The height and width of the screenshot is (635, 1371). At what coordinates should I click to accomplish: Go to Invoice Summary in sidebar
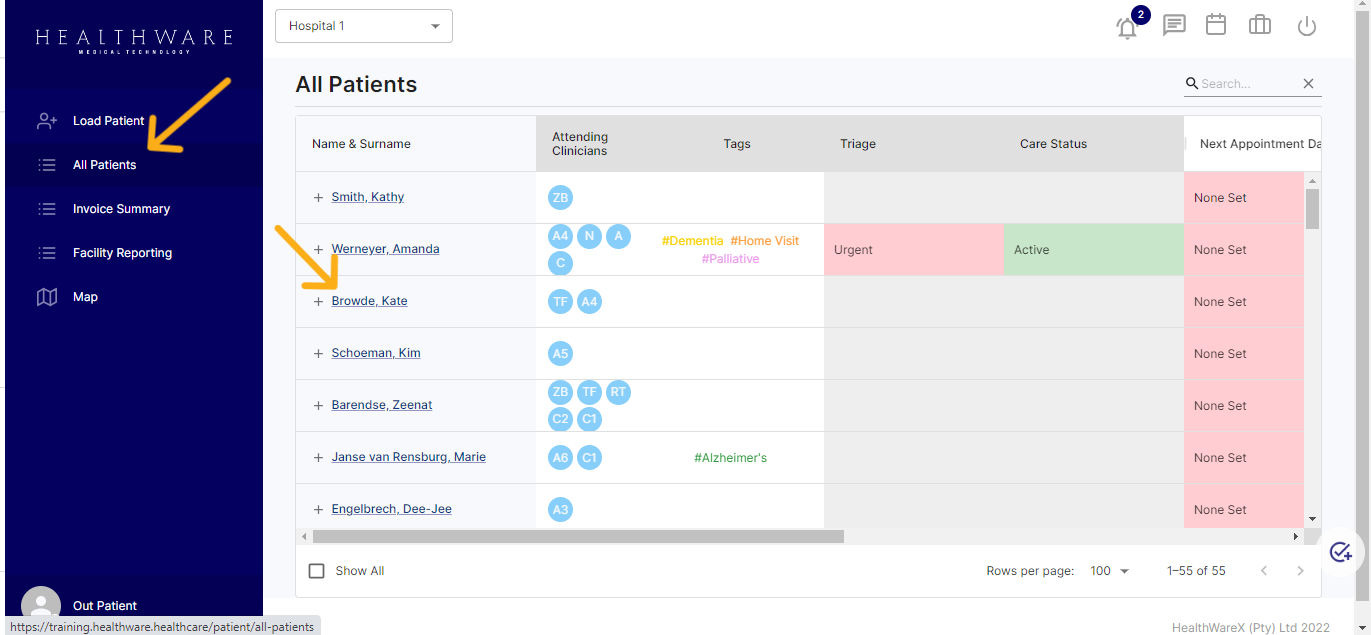(x=121, y=209)
